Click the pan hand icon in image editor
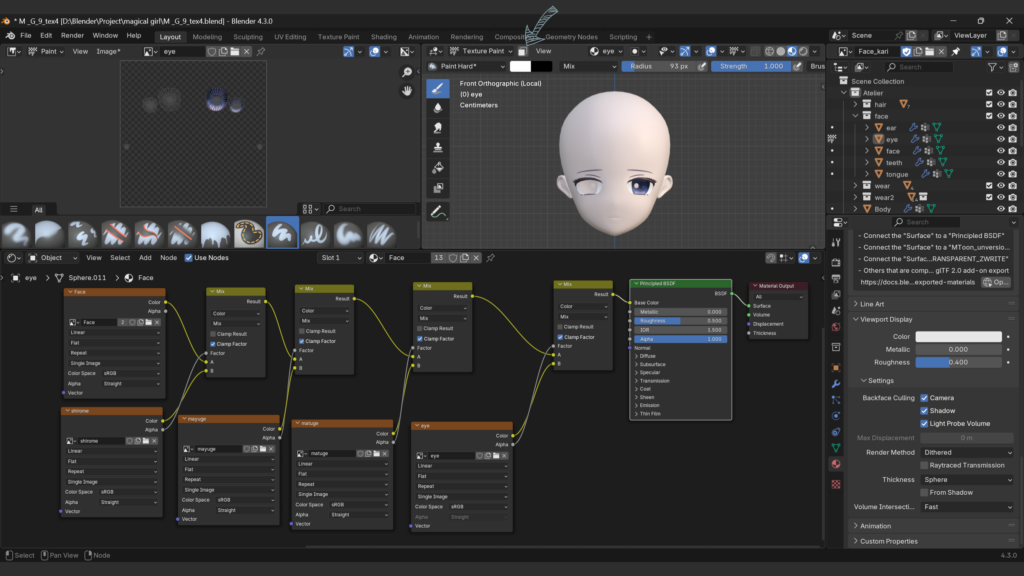This screenshot has width=1024, height=576. pyautogui.click(x=408, y=90)
